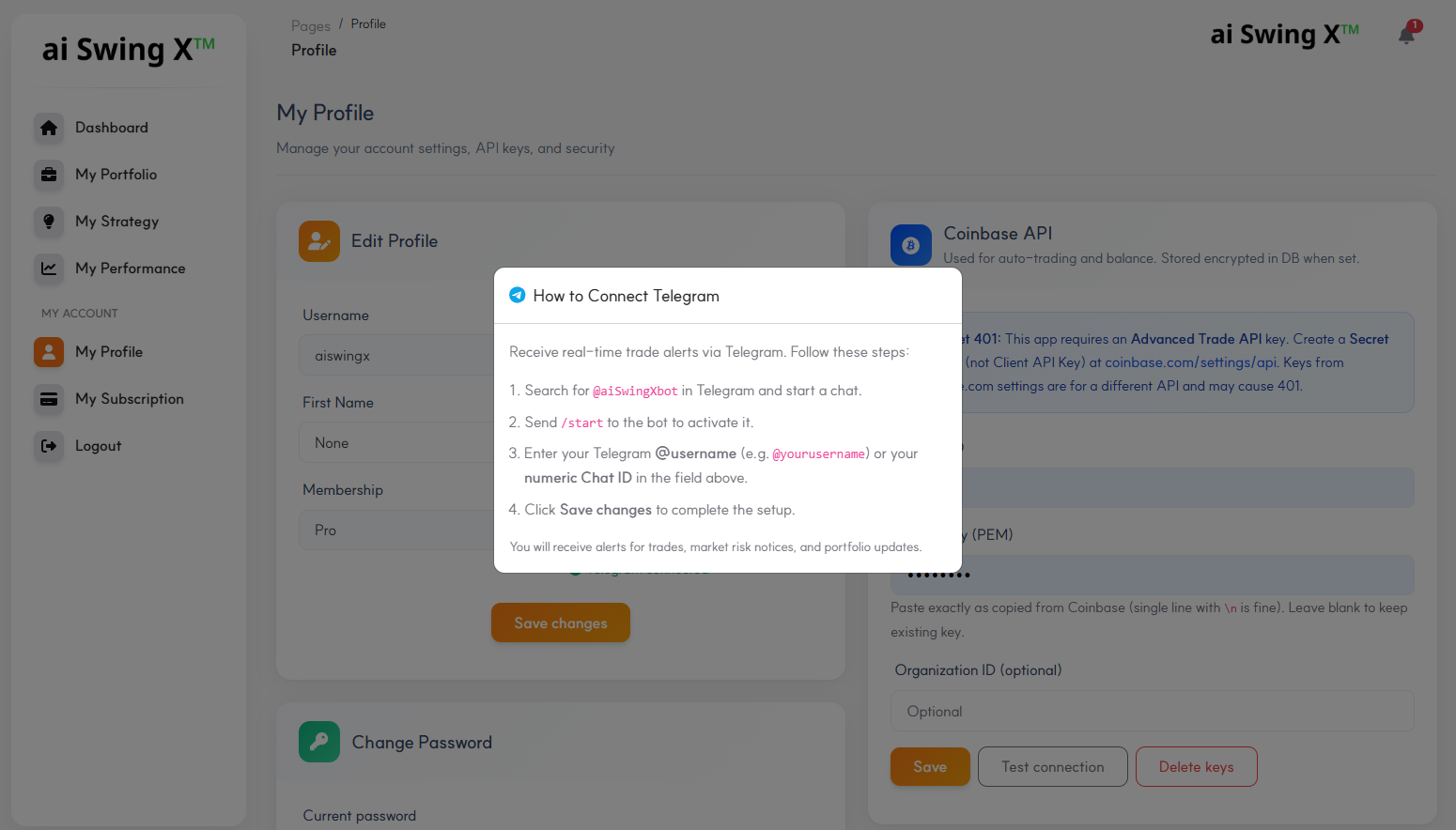Select the My Performance chart icon
This screenshot has height=830, width=1456.
[x=49, y=269]
